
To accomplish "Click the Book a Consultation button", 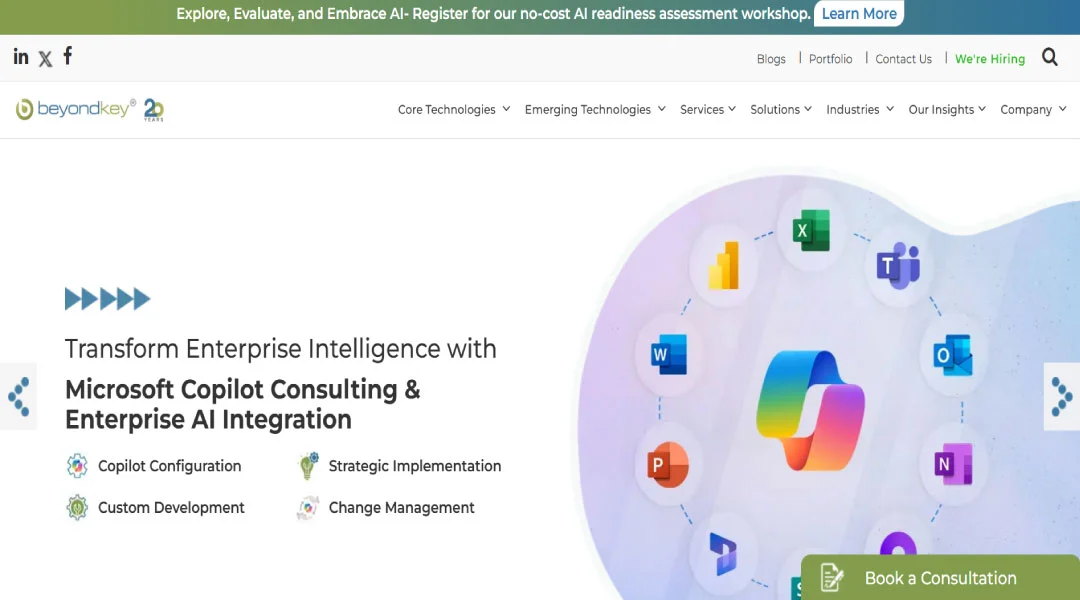I will pos(940,578).
